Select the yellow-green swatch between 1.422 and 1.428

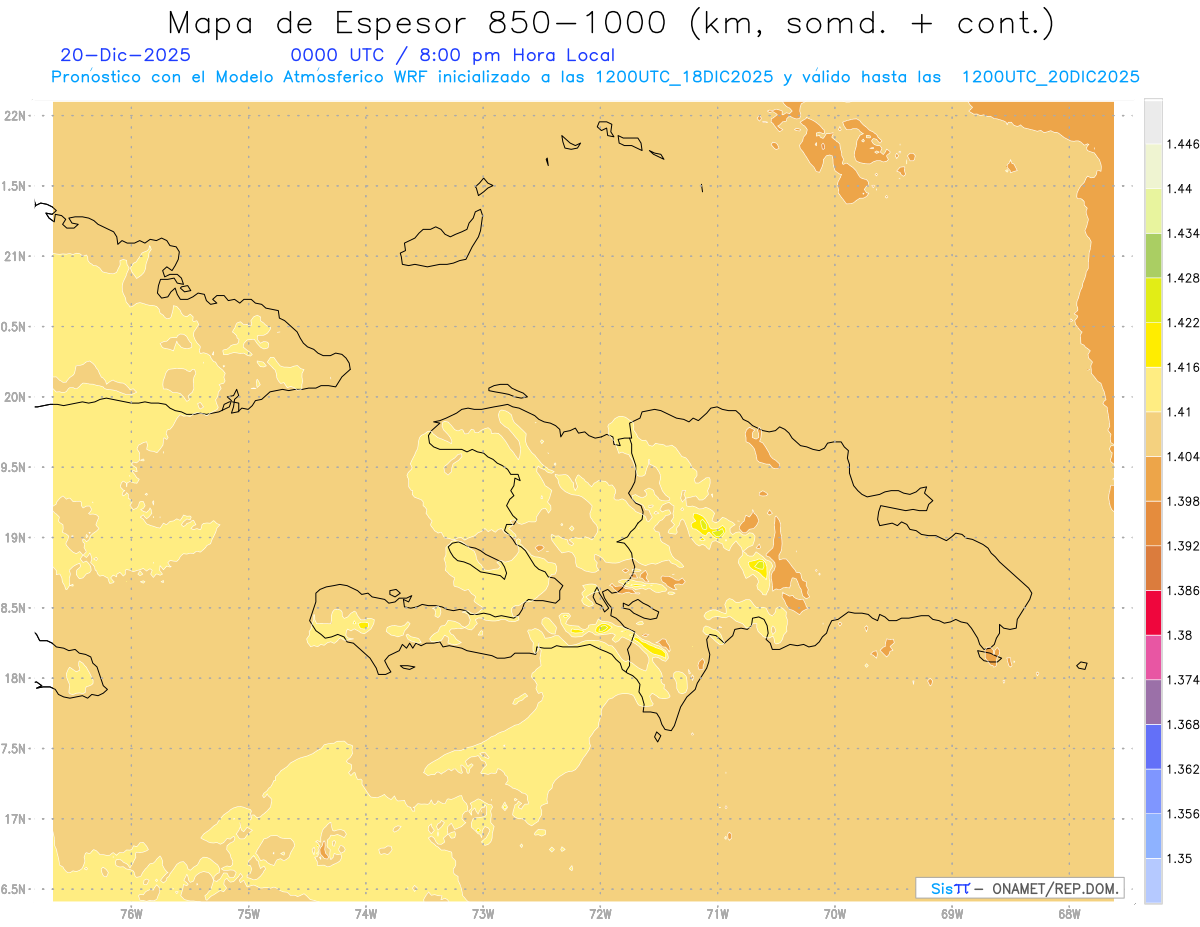(x=1153, y=300)
